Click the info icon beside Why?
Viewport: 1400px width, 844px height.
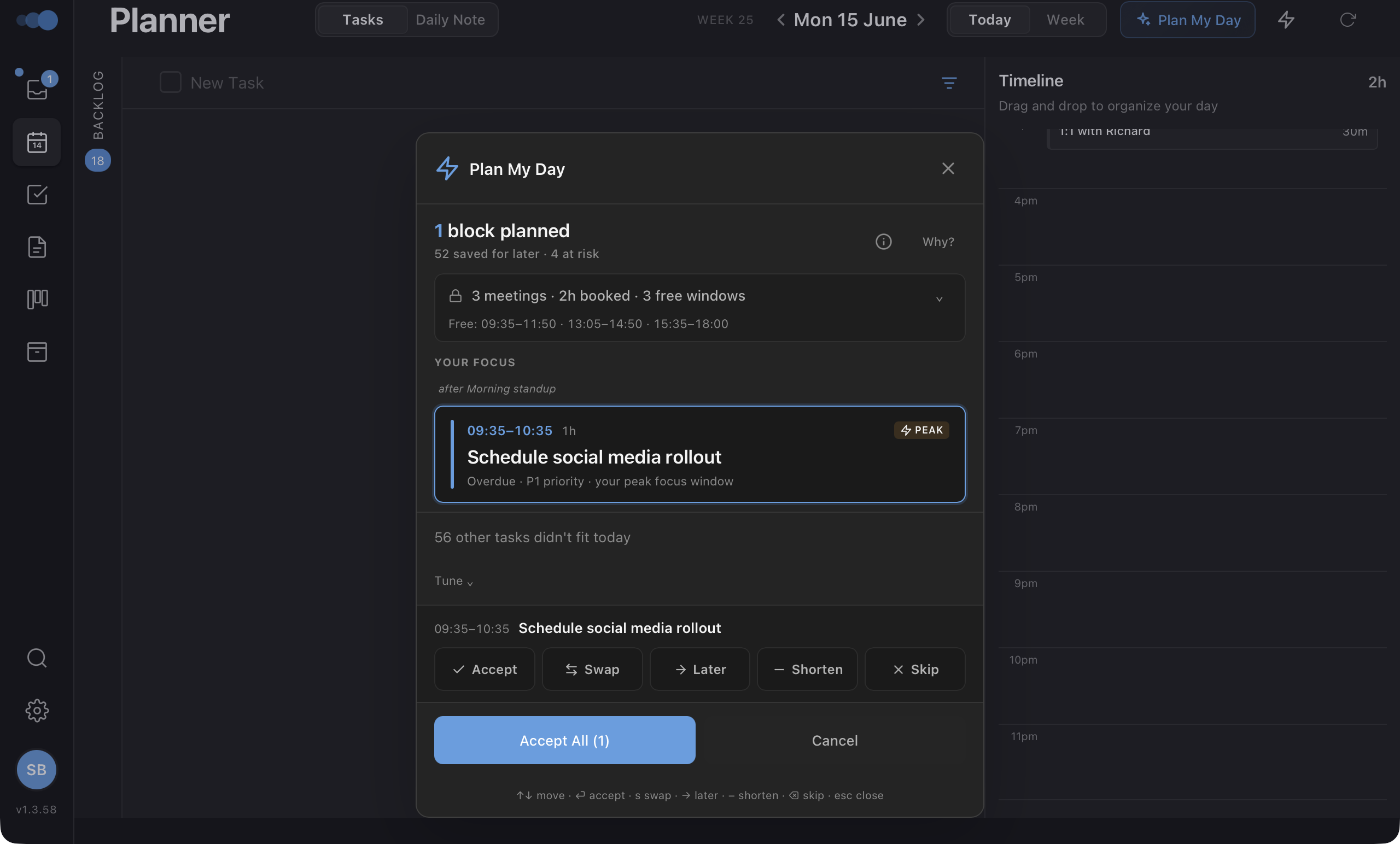884,242
